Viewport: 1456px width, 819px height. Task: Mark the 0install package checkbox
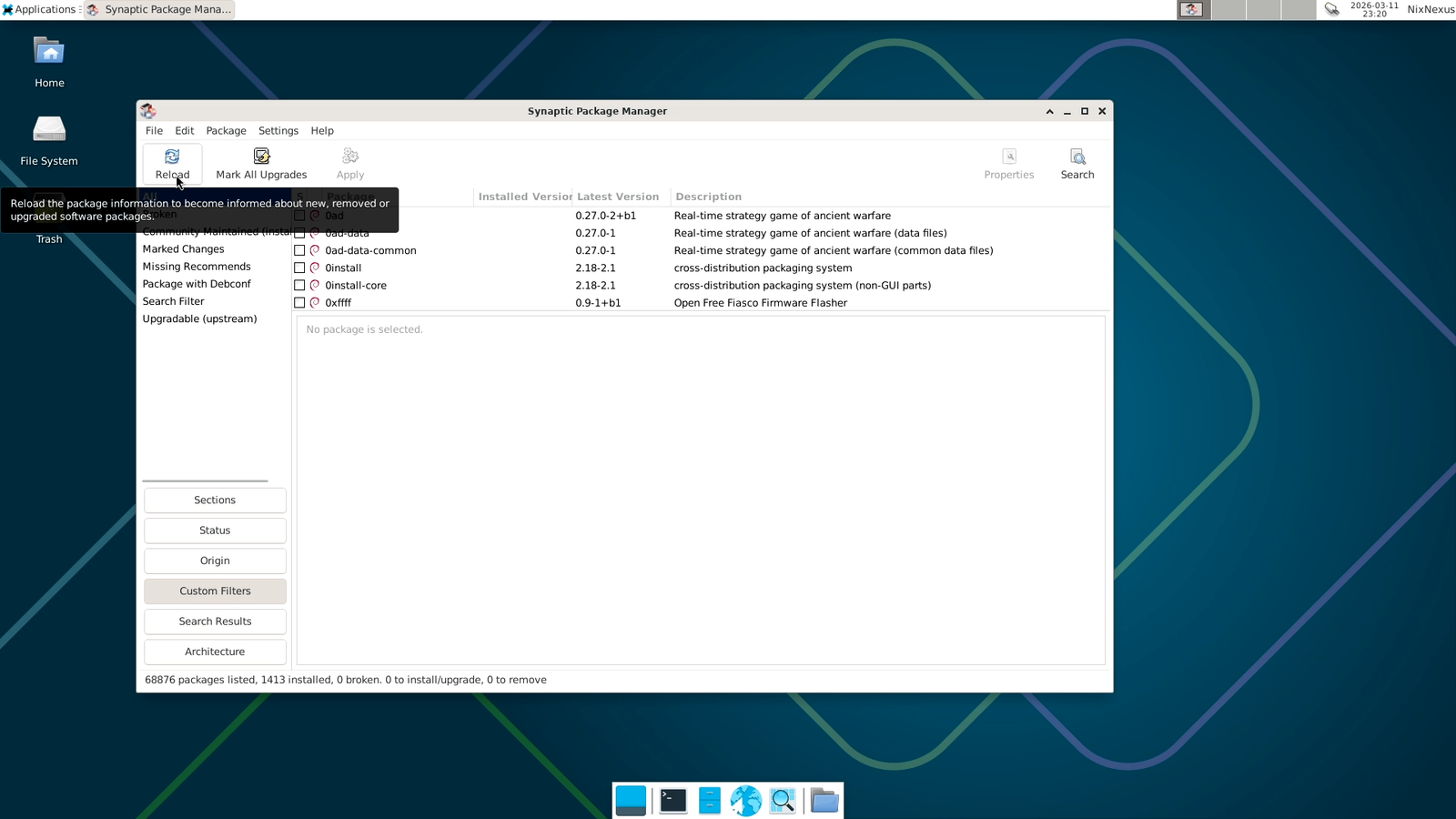pos(299,268)
